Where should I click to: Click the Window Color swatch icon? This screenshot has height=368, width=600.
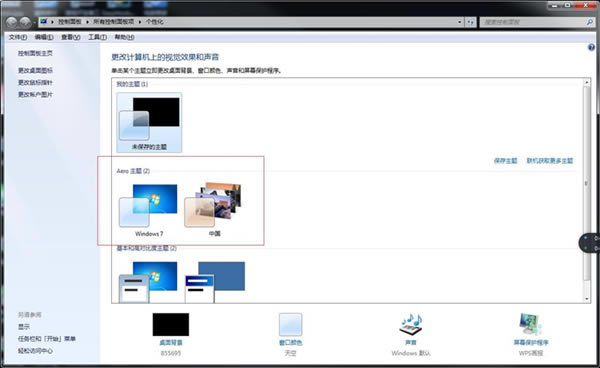[x=290, y=324]
